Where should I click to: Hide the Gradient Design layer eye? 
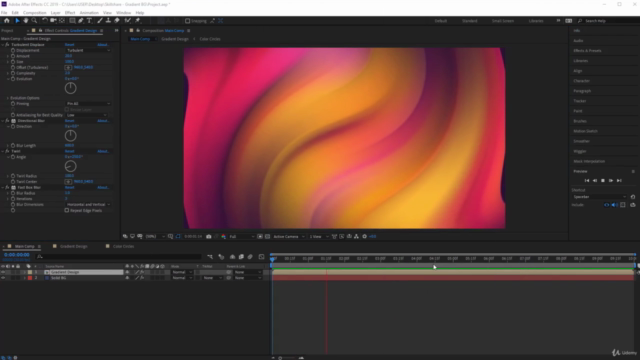tap(3, 272)
